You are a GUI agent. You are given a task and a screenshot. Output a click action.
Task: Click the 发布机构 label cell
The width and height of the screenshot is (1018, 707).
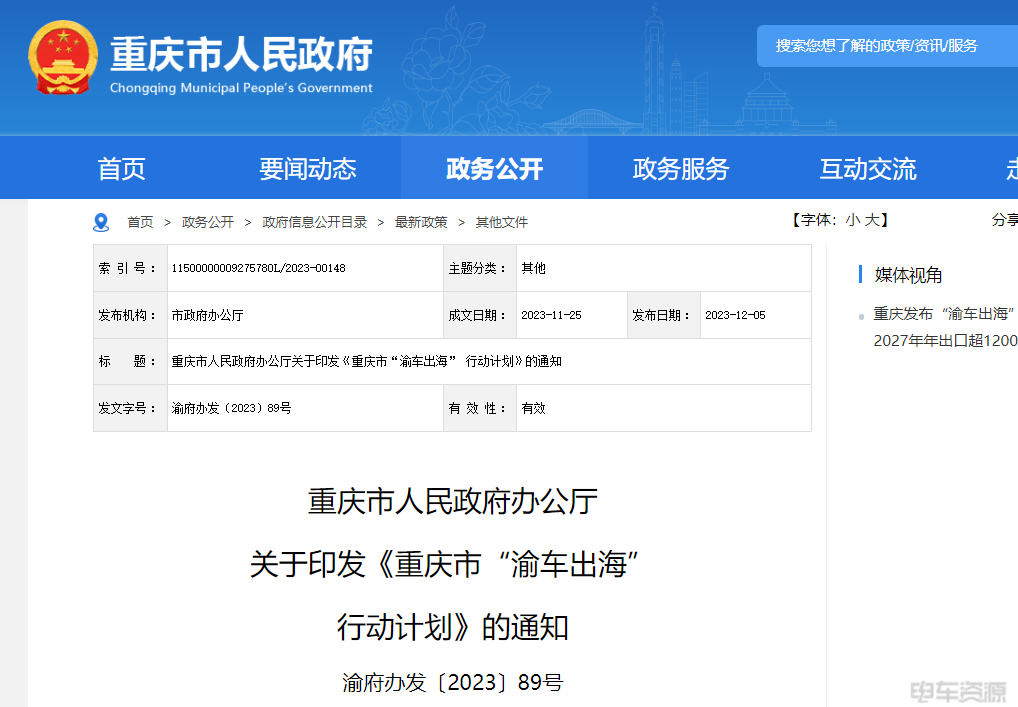(130, 316)
